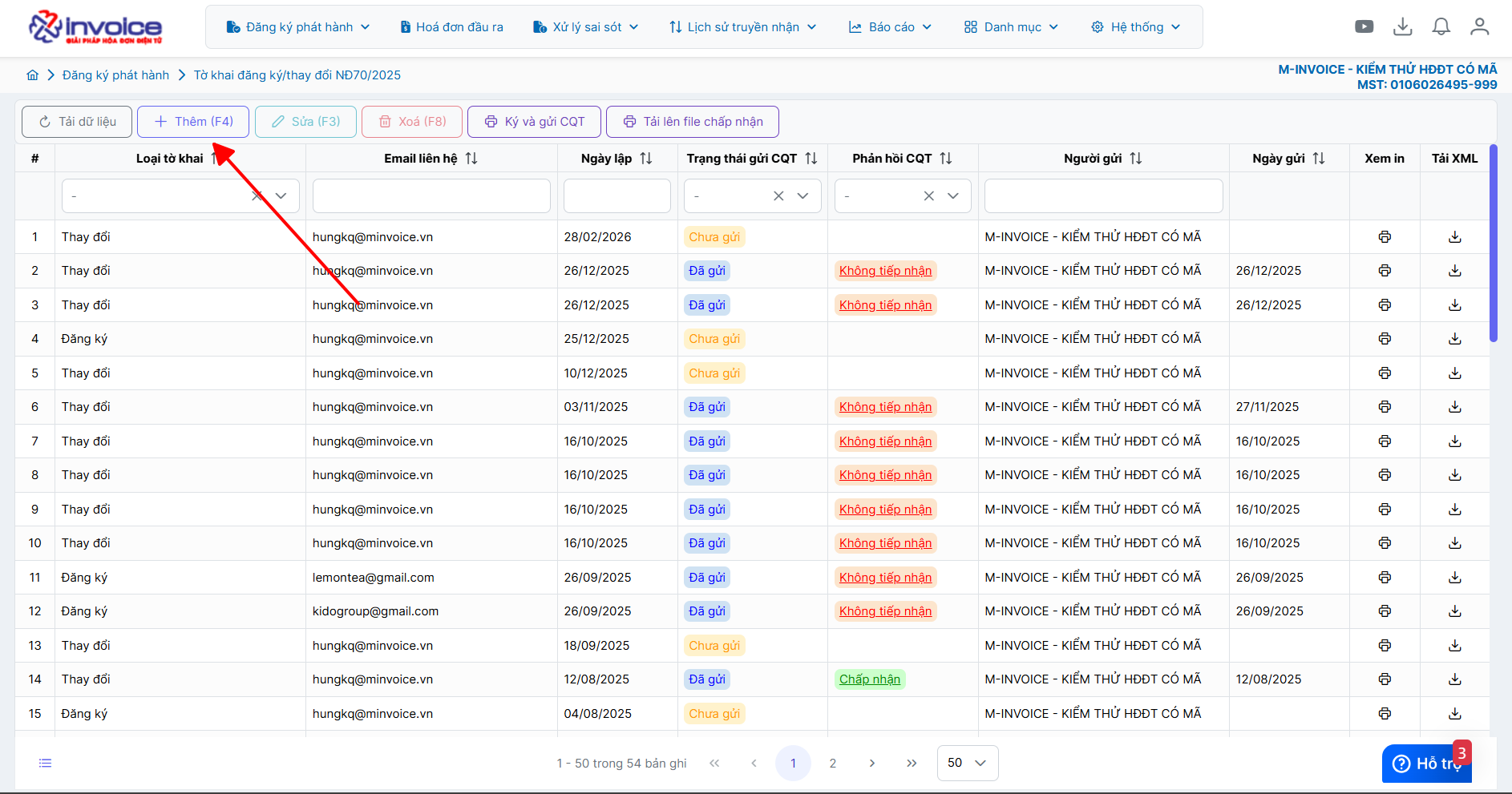Click the Email liên hệ filter field
The width and height of the screenshot is (1512, 794).
coord(431,196)
